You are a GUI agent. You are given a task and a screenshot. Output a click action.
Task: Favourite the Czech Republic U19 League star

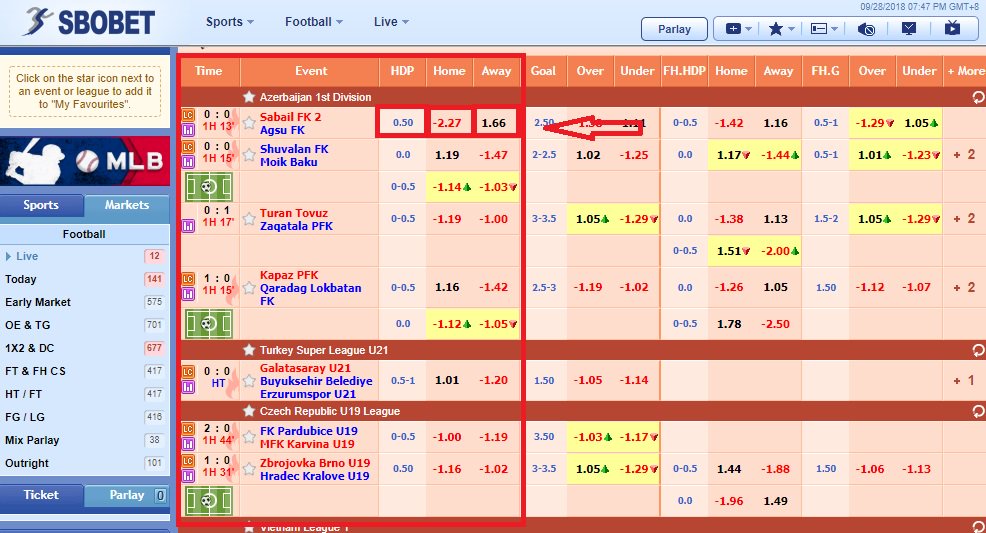click(x=249, y=411)
